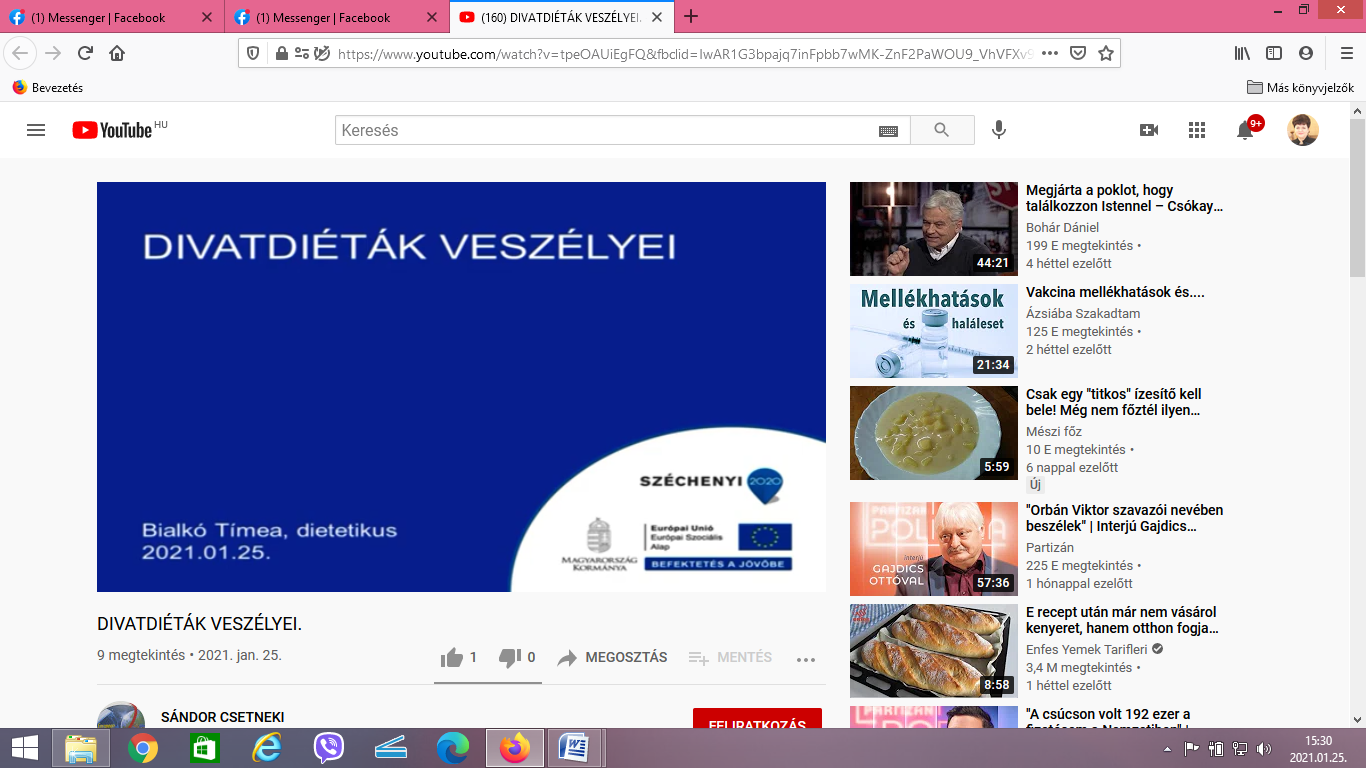Open Viber from the taskbar
Image resolution: width=1366 pixels, height=768 pixels.
[329, 748]
